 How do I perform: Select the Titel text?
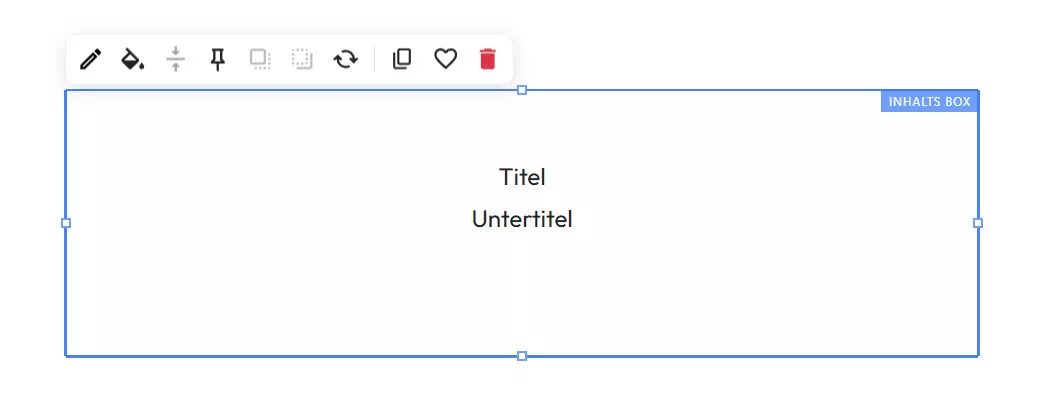point(522,177)
